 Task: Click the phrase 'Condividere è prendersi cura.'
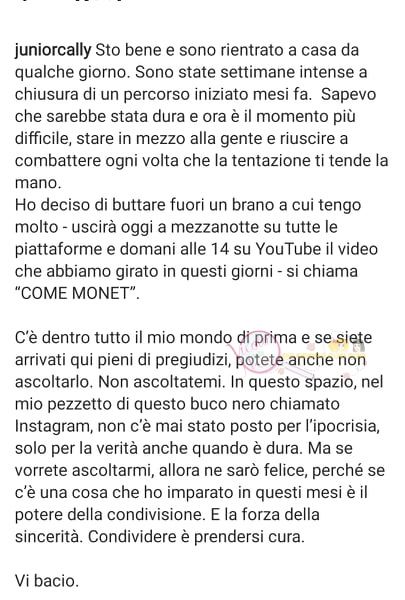pos(196,537)
